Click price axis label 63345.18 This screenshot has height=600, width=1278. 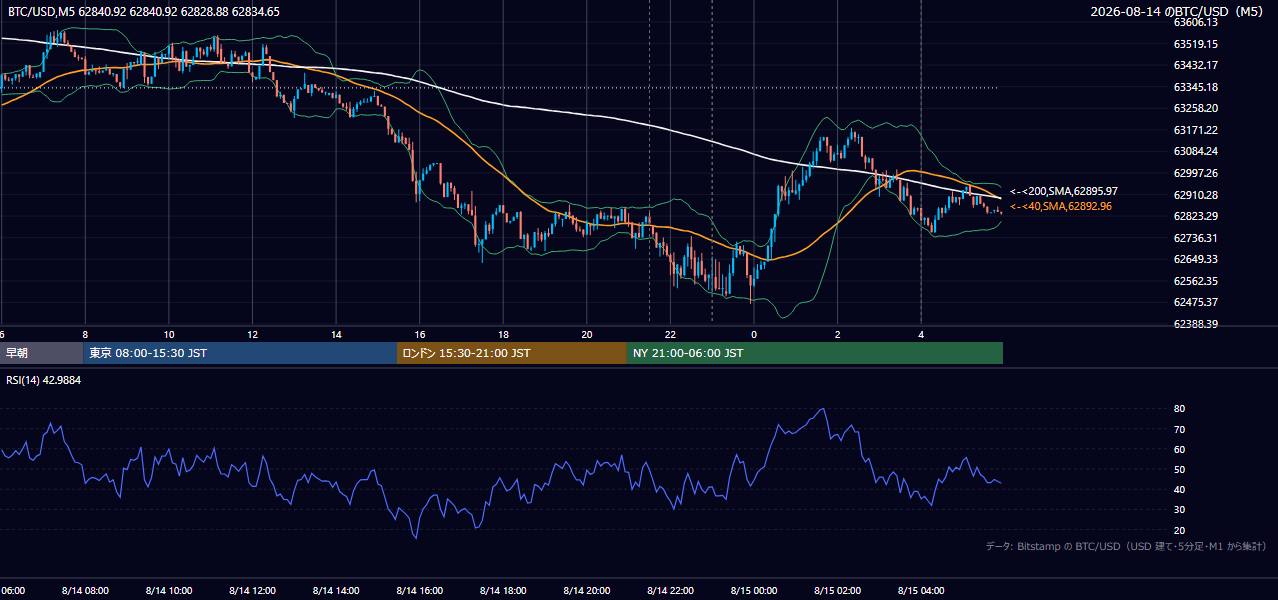[1195, 87]
